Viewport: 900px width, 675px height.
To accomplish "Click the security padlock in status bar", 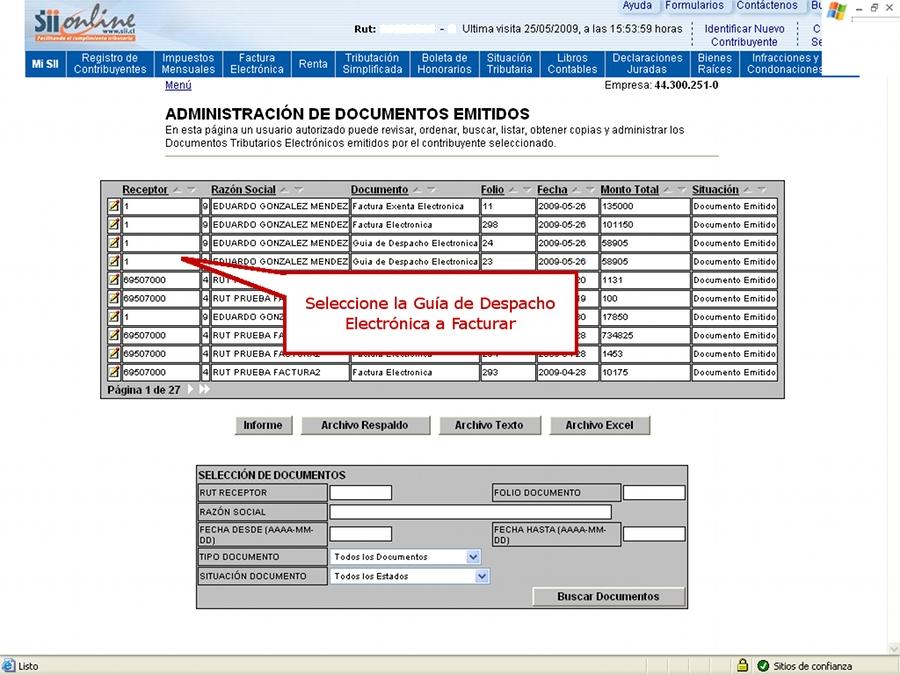I will 742,665.
